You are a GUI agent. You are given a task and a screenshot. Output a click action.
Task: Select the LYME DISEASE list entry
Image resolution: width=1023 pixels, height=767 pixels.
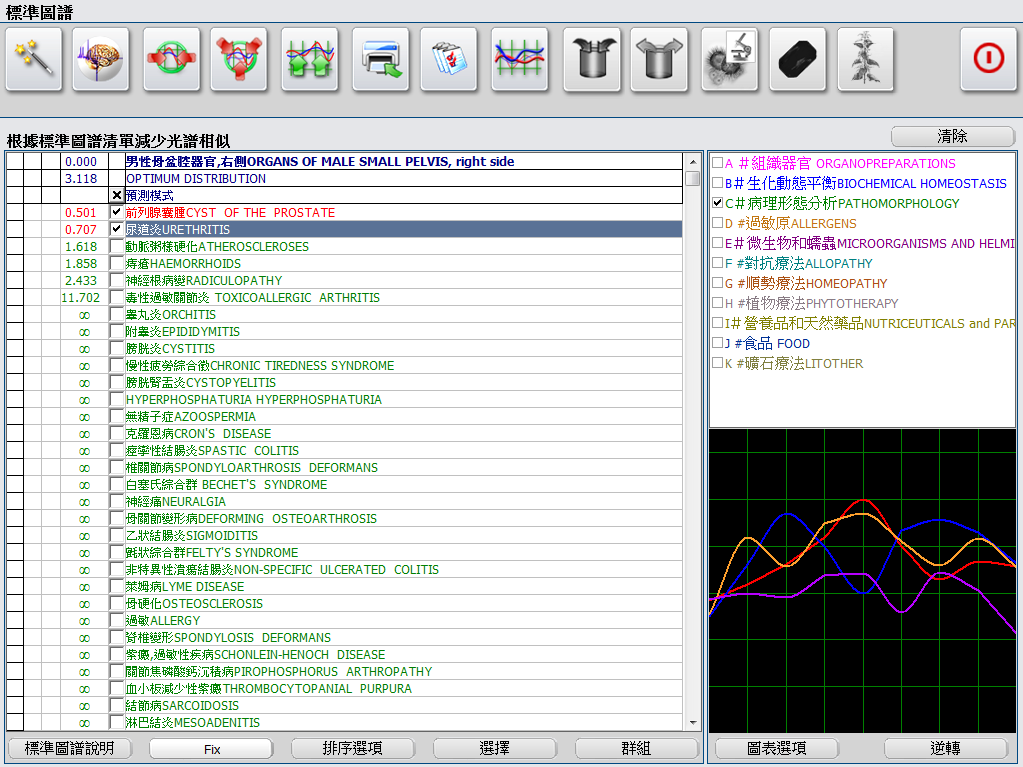184,587
